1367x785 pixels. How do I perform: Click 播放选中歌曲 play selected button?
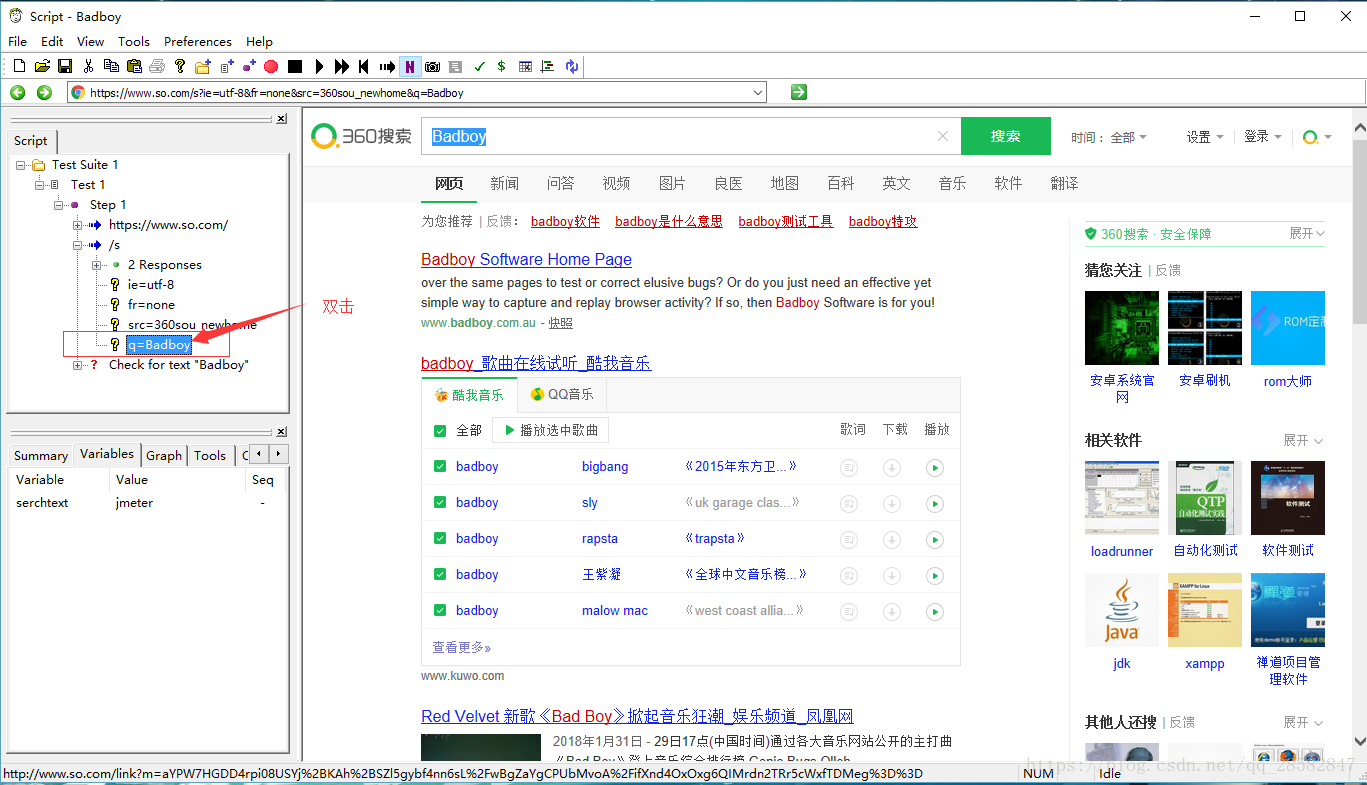[551, 430]
